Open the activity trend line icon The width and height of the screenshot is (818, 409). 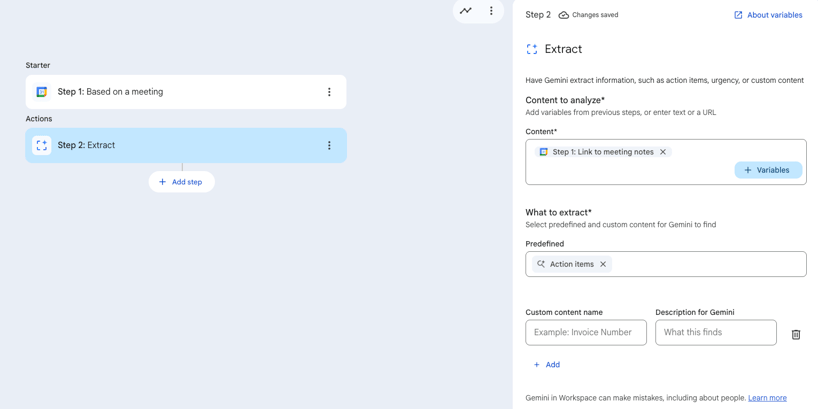coord(466,11)
